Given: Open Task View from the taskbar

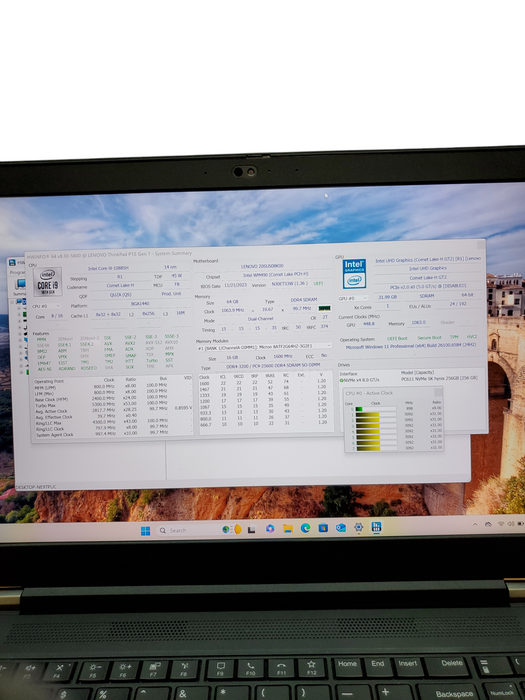Looking at the screenshot, I should (x=252, y=529).
